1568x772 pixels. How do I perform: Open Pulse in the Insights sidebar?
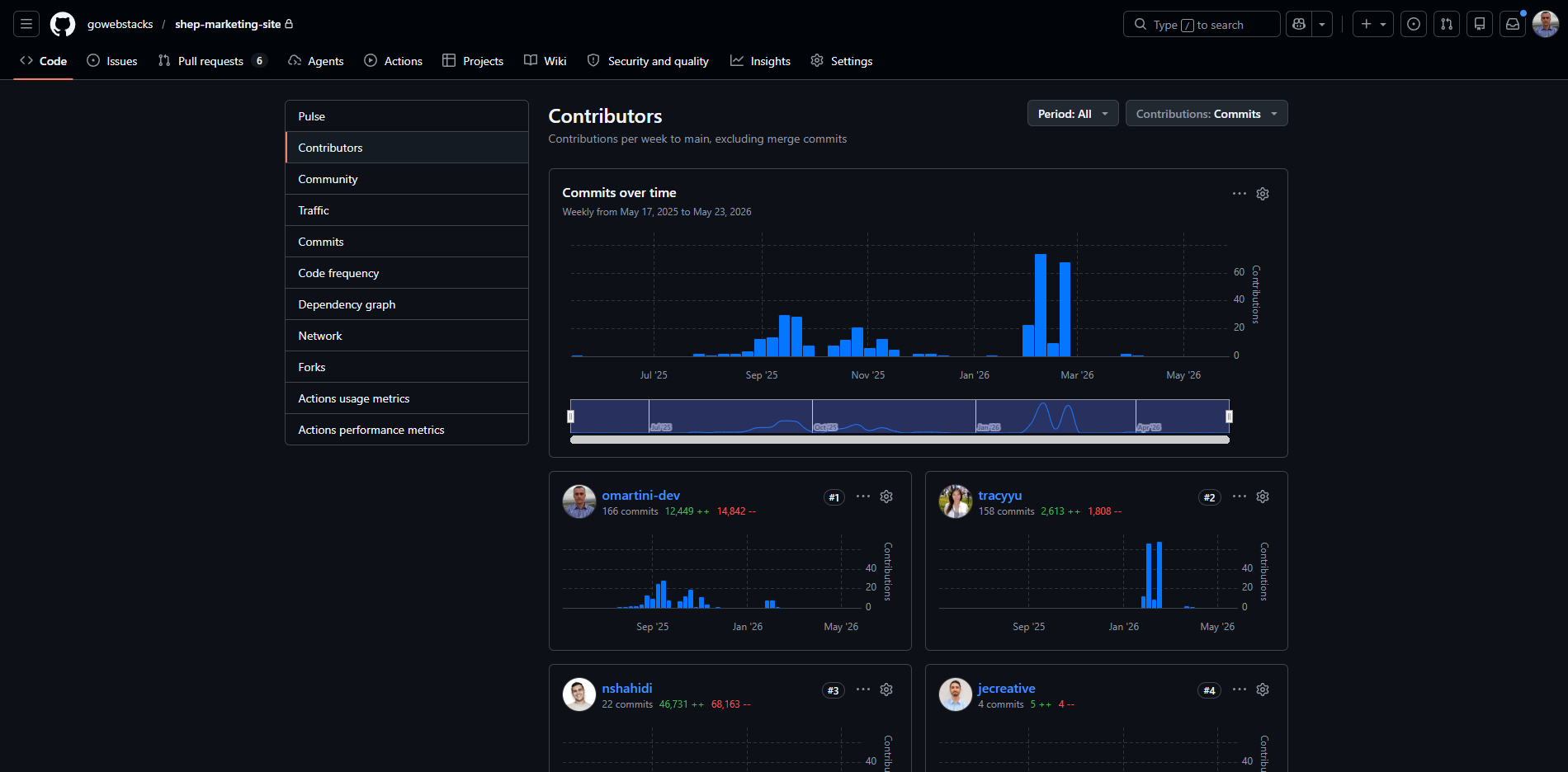point(407,116)
